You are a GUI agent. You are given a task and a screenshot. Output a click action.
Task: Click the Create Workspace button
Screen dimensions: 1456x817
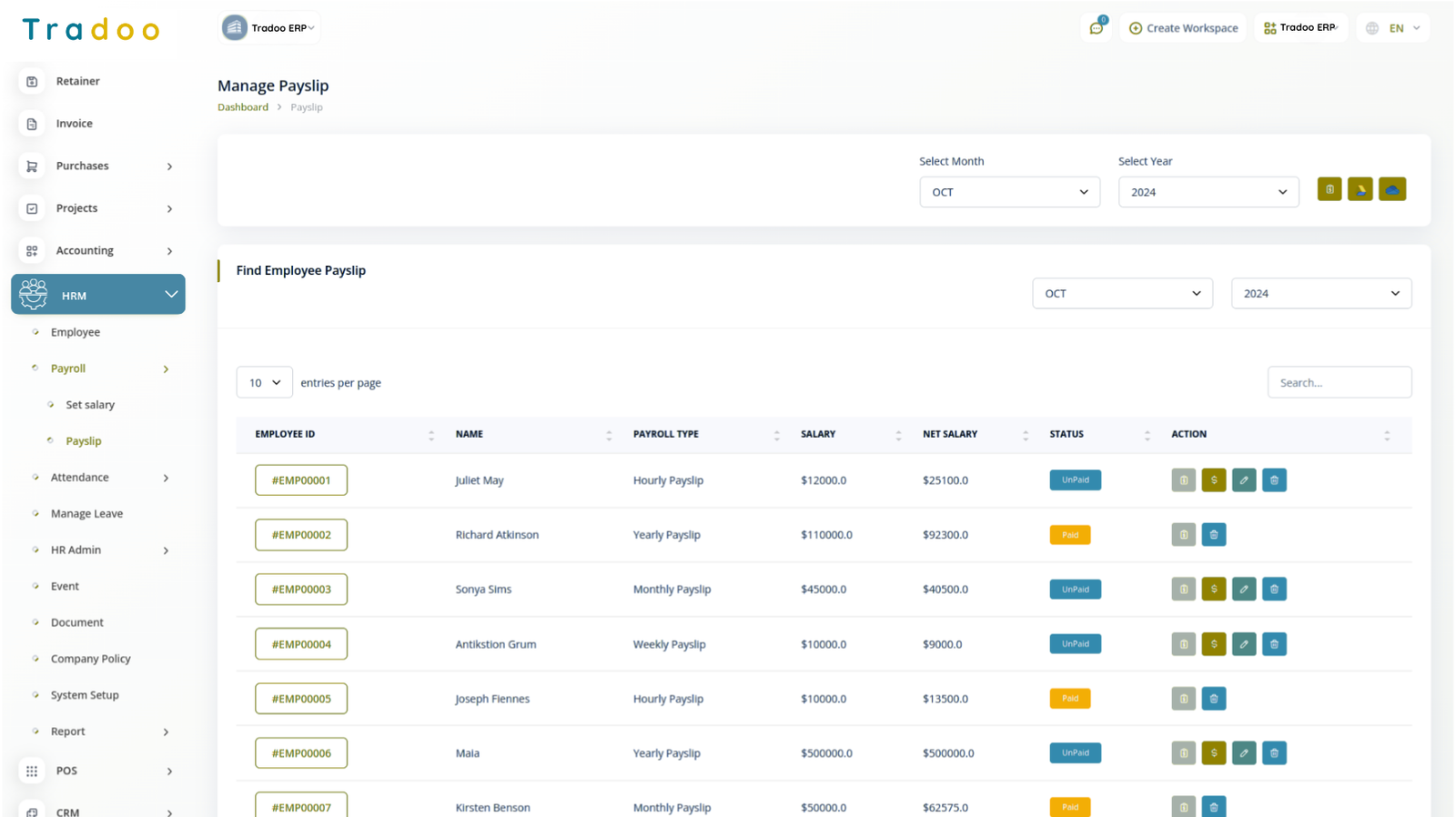click(1183, 28)
